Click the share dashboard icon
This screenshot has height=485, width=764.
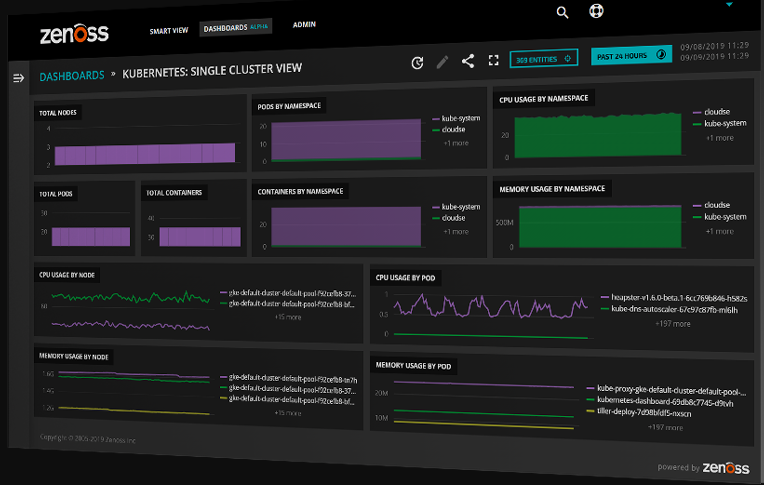(x=468, y=61)
